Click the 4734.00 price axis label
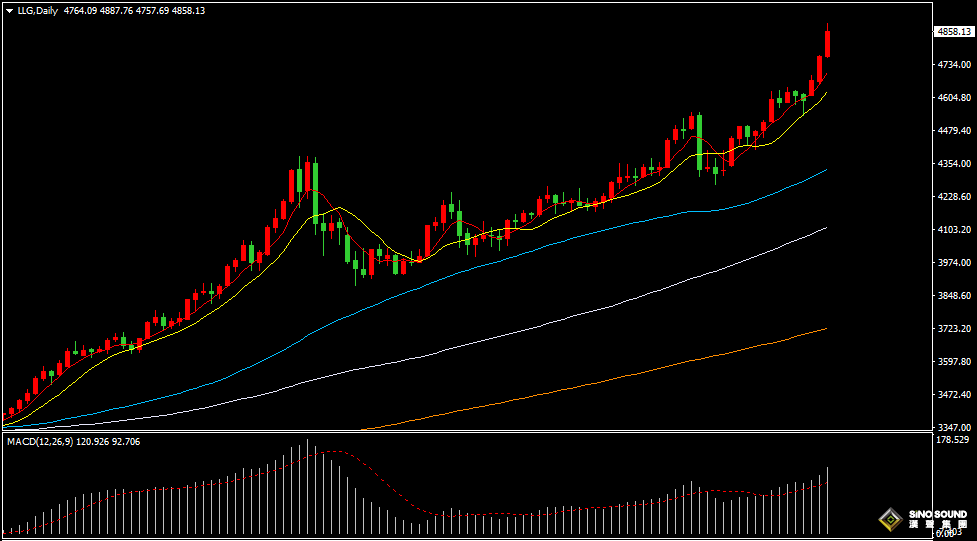The image size is (977, 541). (x=954, y=65)
